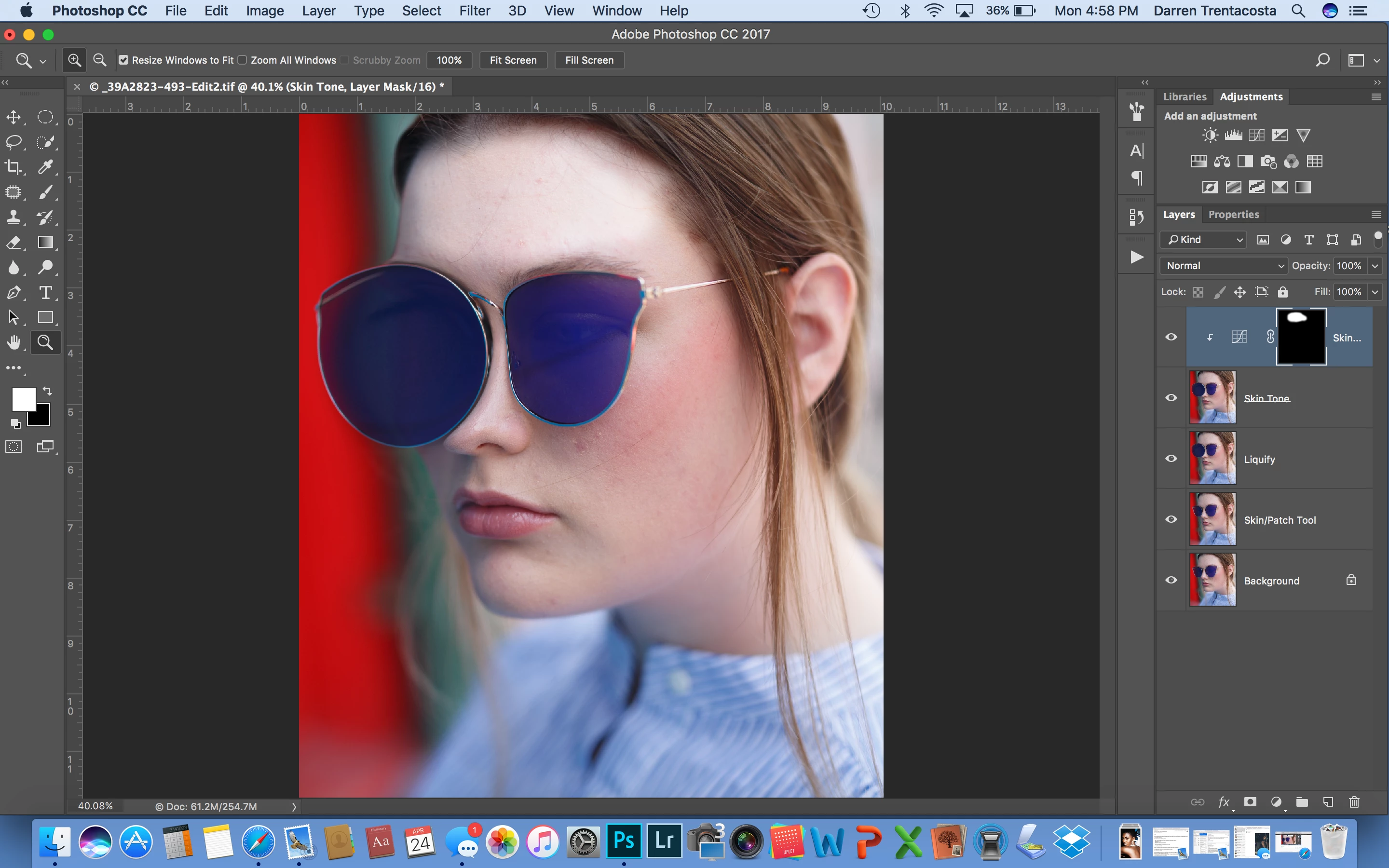The image size is (1389, 868).
Task: Open the Kind filter dropdown
Action: point(1204,239)
